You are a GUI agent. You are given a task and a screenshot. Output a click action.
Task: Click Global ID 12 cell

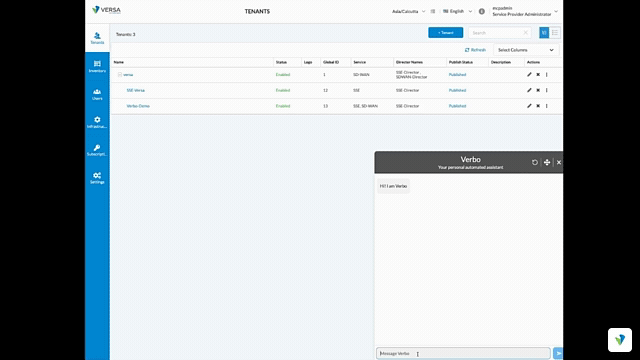[325, 90]
